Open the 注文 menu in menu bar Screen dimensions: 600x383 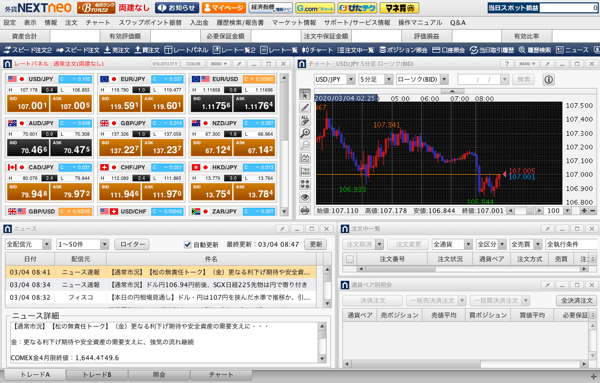71,23
